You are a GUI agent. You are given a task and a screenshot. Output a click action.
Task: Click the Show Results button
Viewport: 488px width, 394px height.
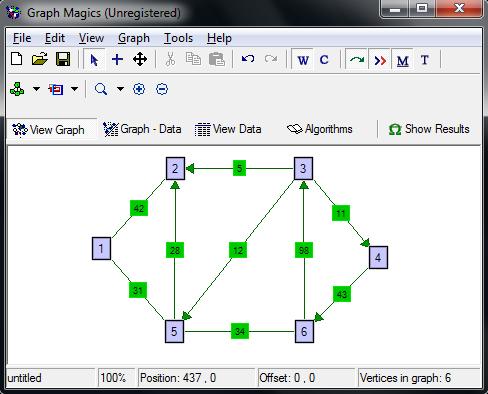(x=429, y=129)
